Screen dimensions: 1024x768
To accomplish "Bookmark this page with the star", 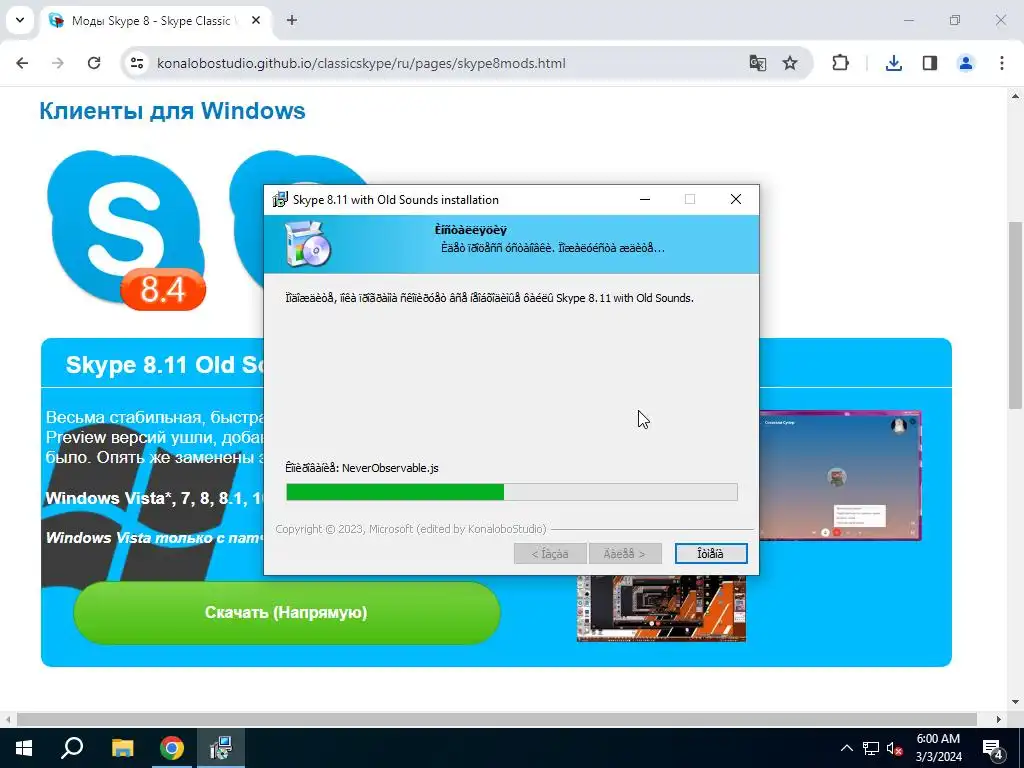I will pyautogui.click(x=790, y=63).
